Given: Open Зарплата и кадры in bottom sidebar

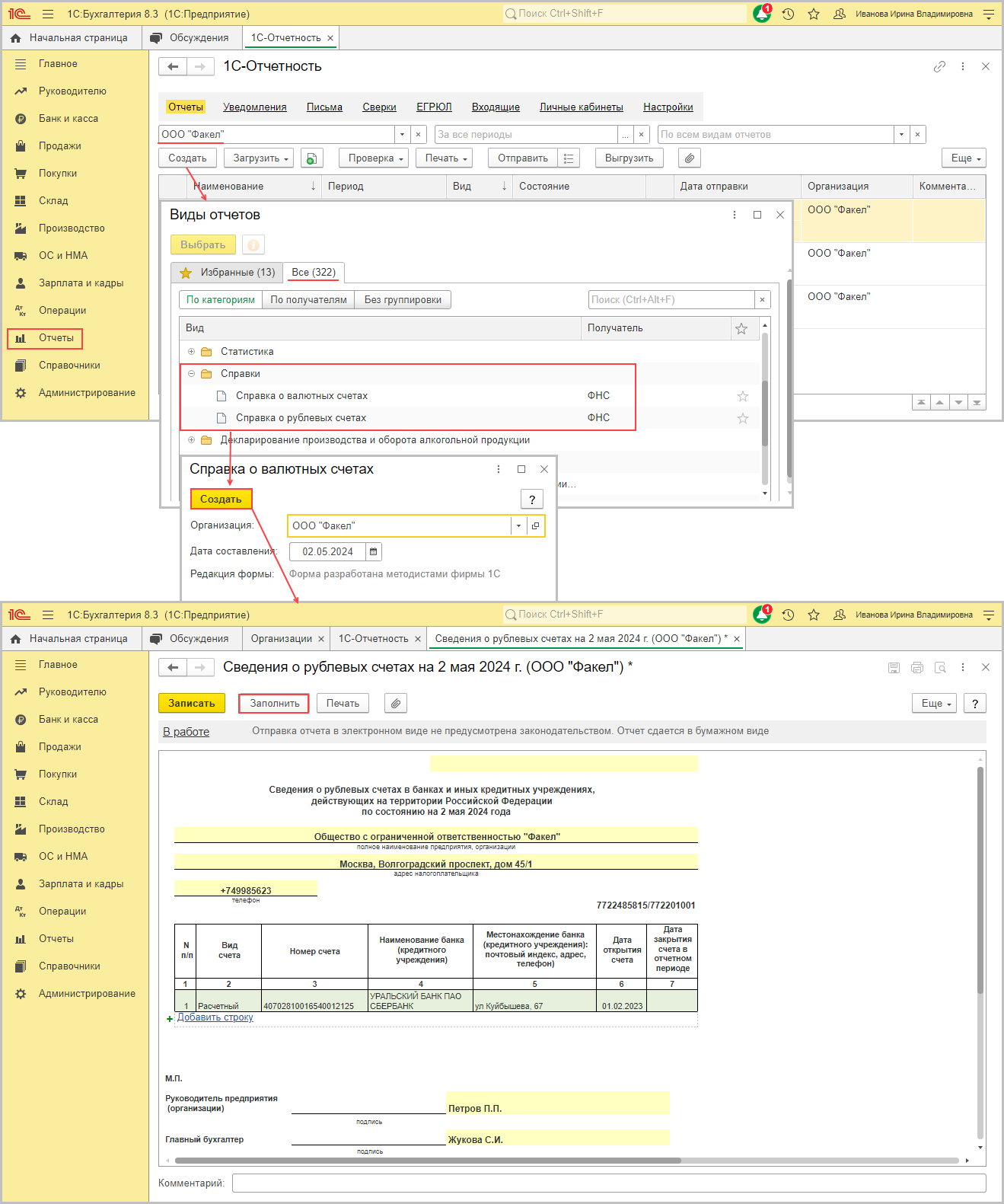Looking at the screenshot, I should 81,884.
